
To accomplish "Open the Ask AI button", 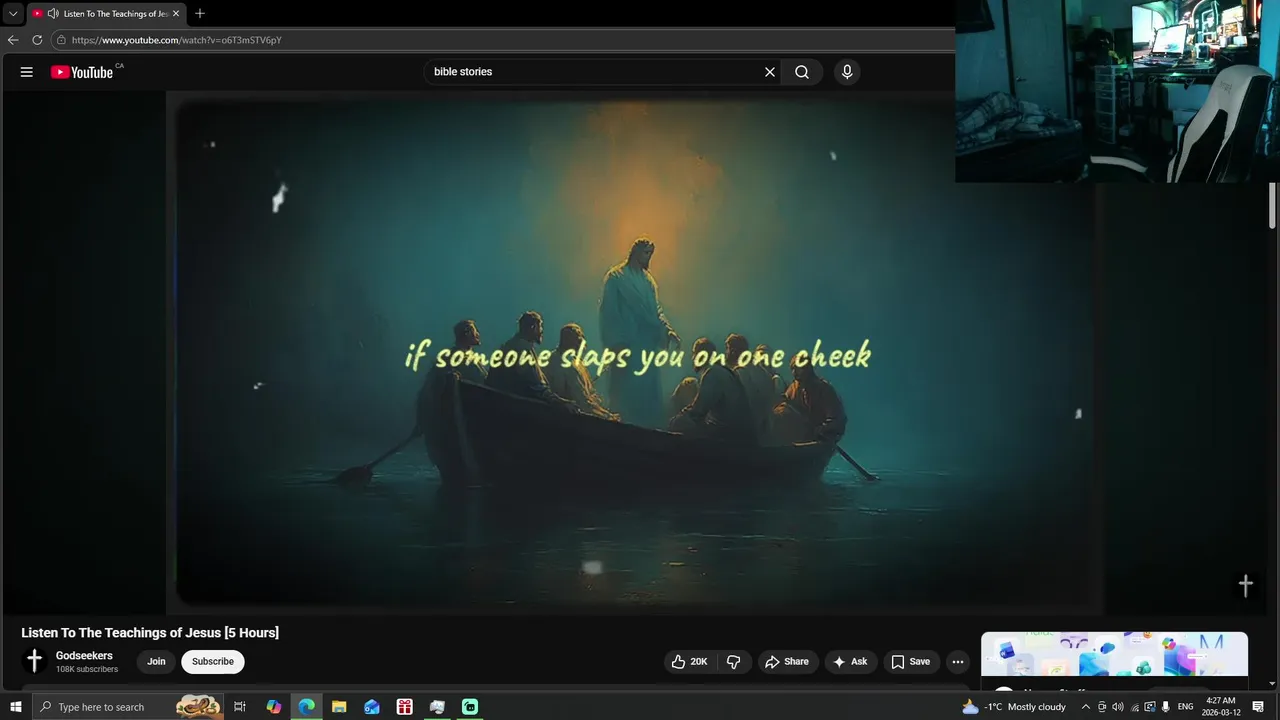I will pyautogui.click(x=850, y=662).
